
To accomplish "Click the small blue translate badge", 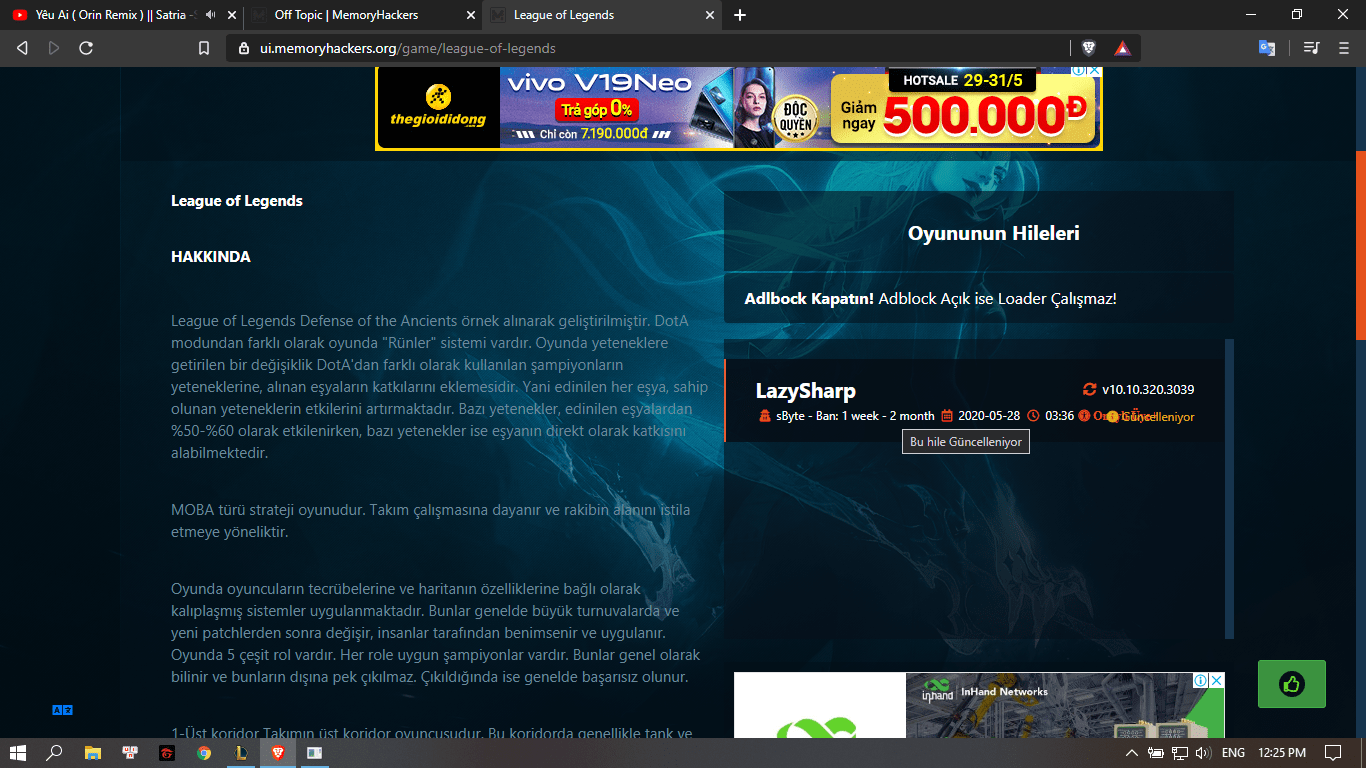I will (x=62, y=710).
